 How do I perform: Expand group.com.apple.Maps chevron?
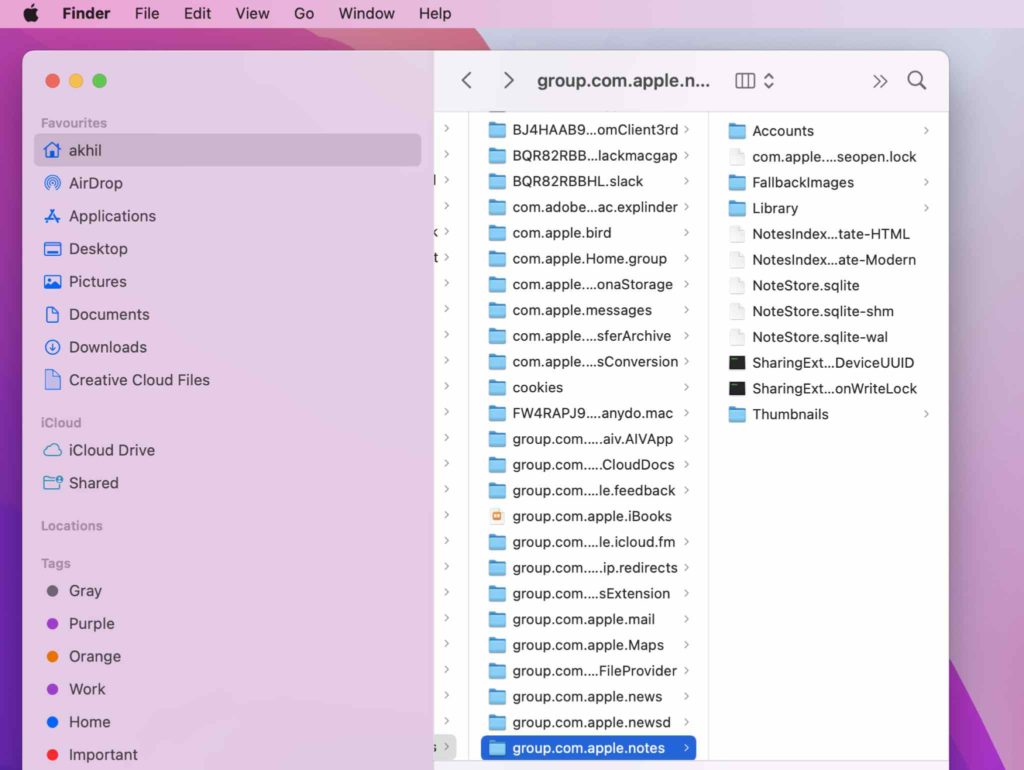point(686,645)
